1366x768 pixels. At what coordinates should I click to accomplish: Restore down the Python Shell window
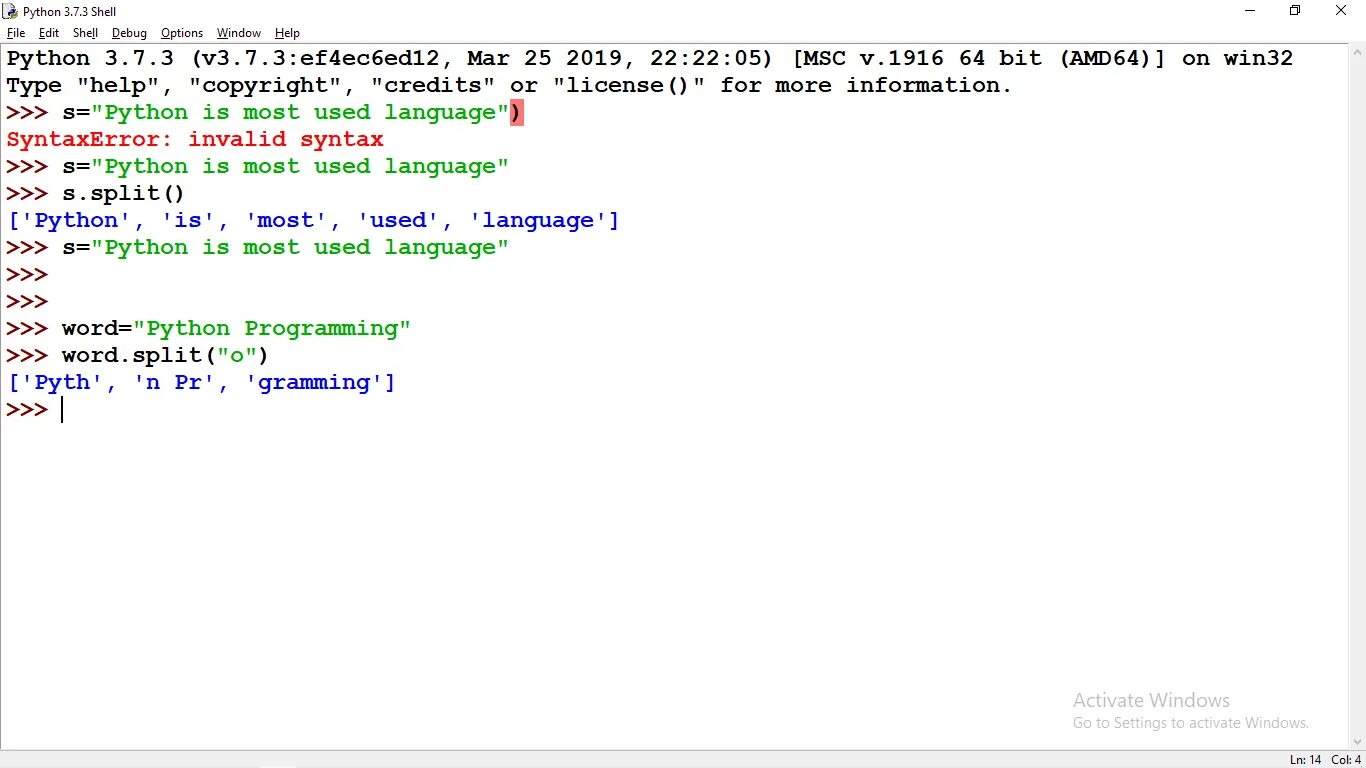pos(1295,11)
